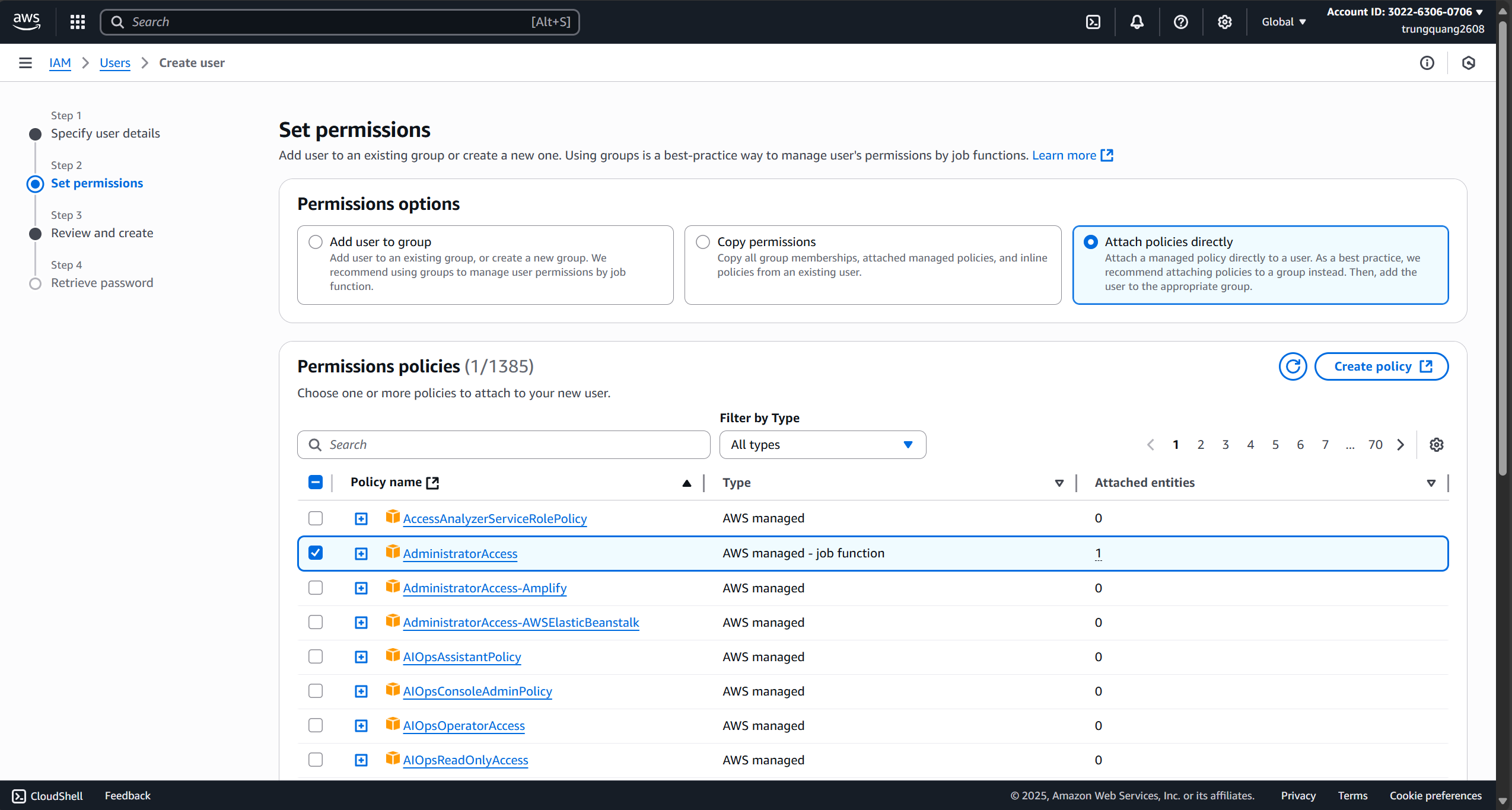1512x810 pixels.
Task: Toggle the side navigation hamburger menu
Action: (26, 63)
